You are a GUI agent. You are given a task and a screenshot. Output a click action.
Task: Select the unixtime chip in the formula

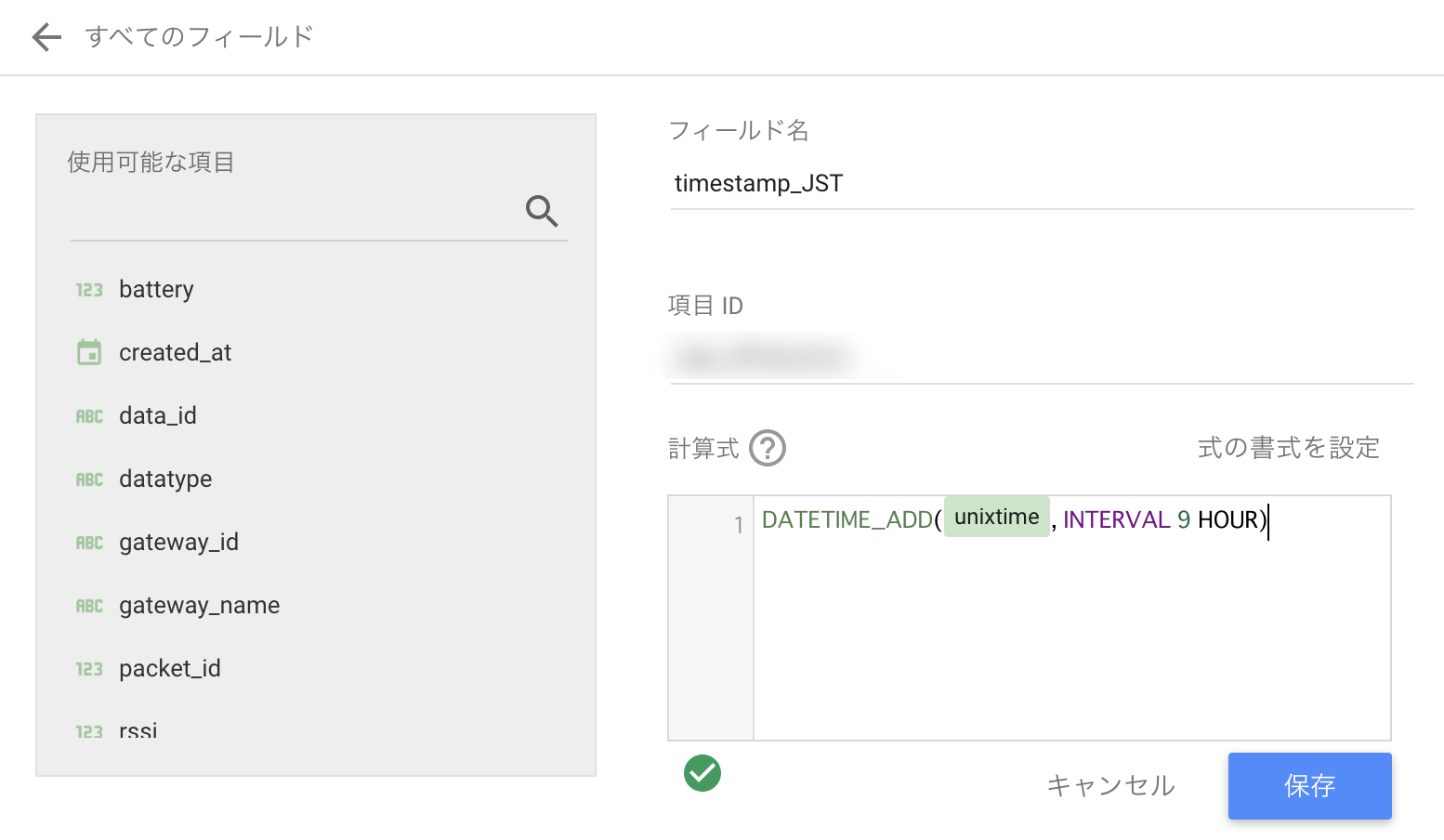click(x=996, y=517)
